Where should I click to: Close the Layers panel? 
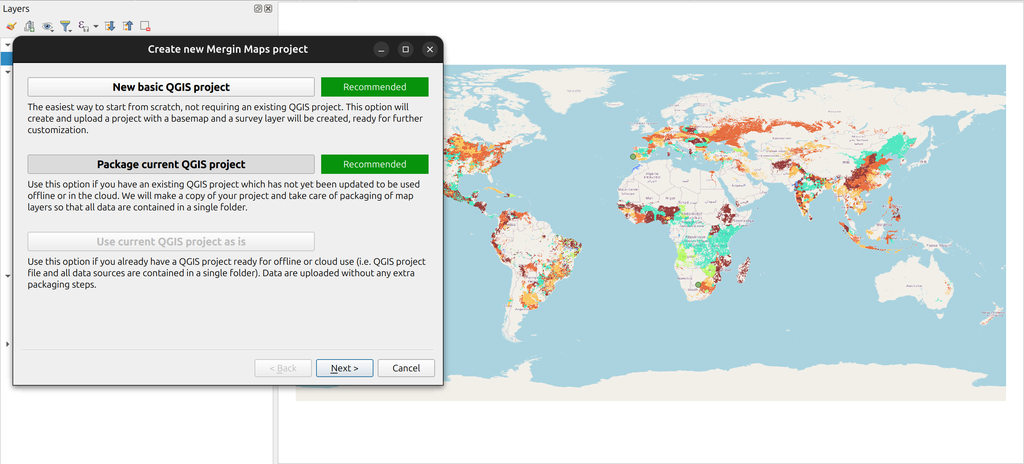(268, 8)
